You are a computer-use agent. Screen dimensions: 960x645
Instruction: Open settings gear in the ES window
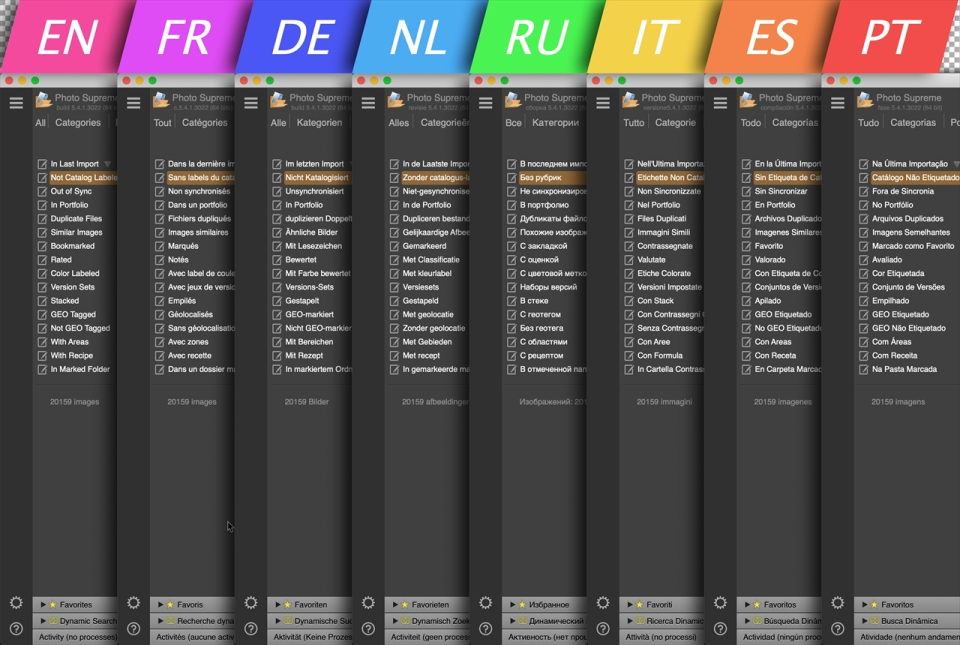point(720,603)
